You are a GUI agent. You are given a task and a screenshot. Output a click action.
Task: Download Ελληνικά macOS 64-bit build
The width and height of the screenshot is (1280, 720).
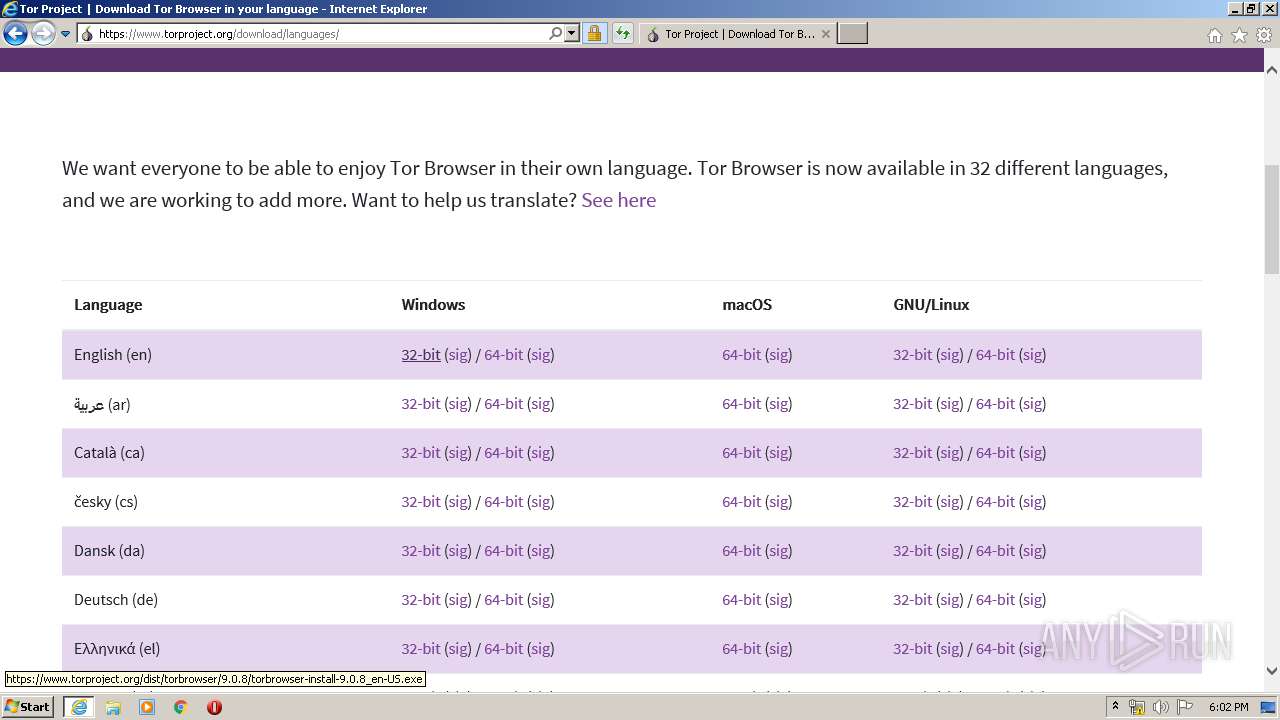[x=741, y=648]
